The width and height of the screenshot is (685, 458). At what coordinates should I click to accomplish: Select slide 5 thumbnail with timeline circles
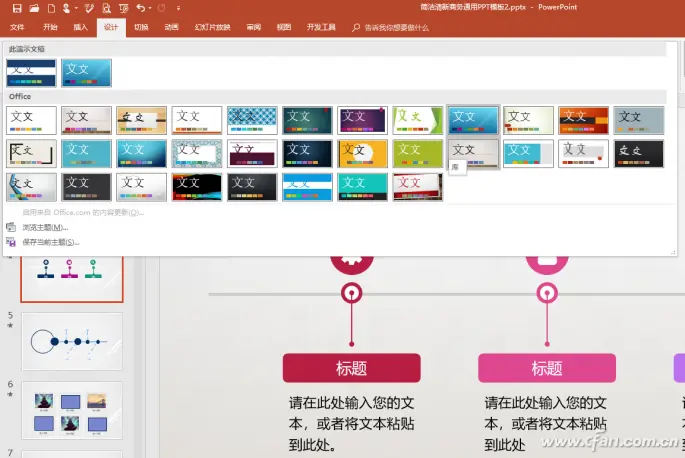(x=72, y=341)
